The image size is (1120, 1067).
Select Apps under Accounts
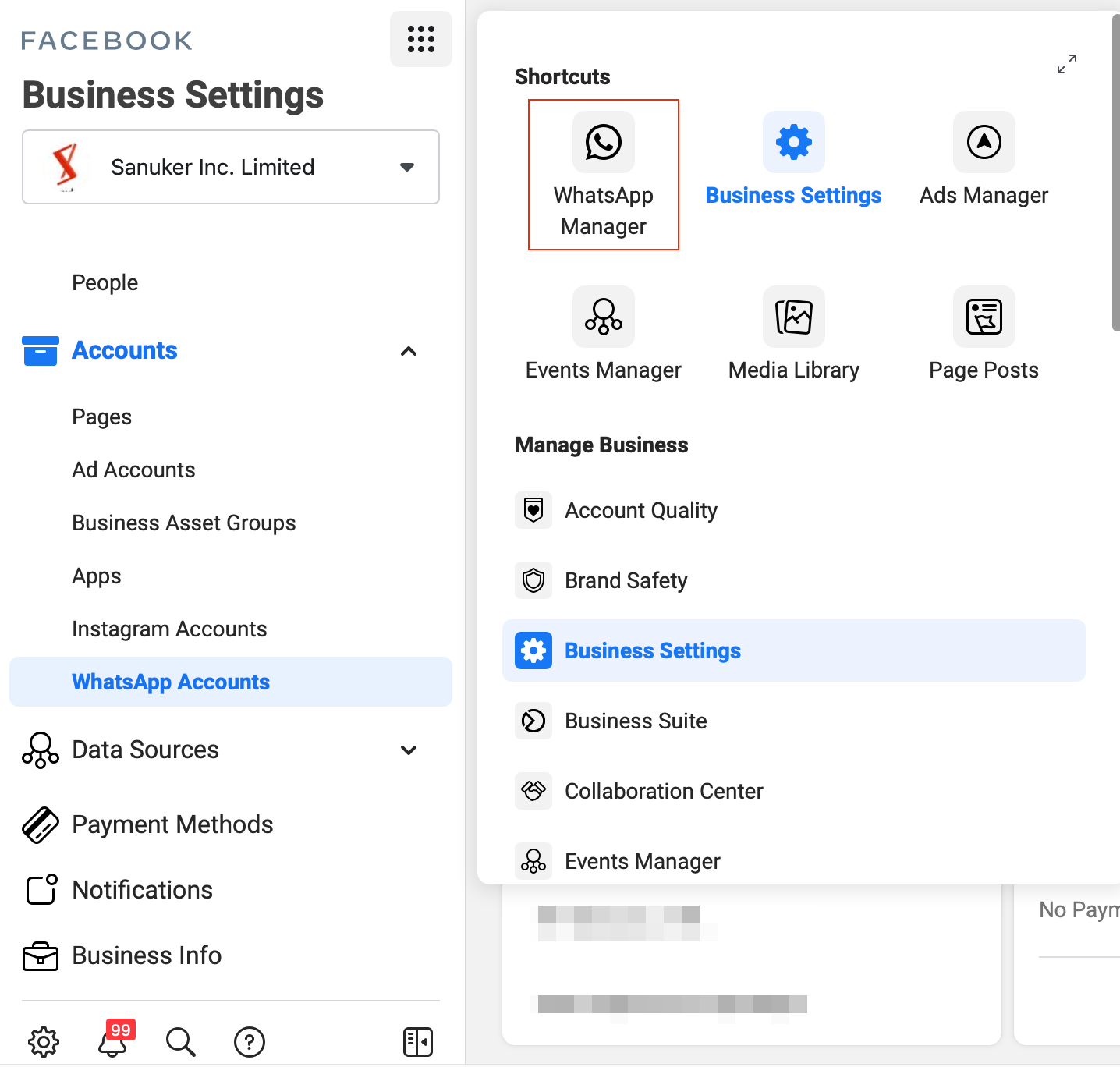point(97,576)
